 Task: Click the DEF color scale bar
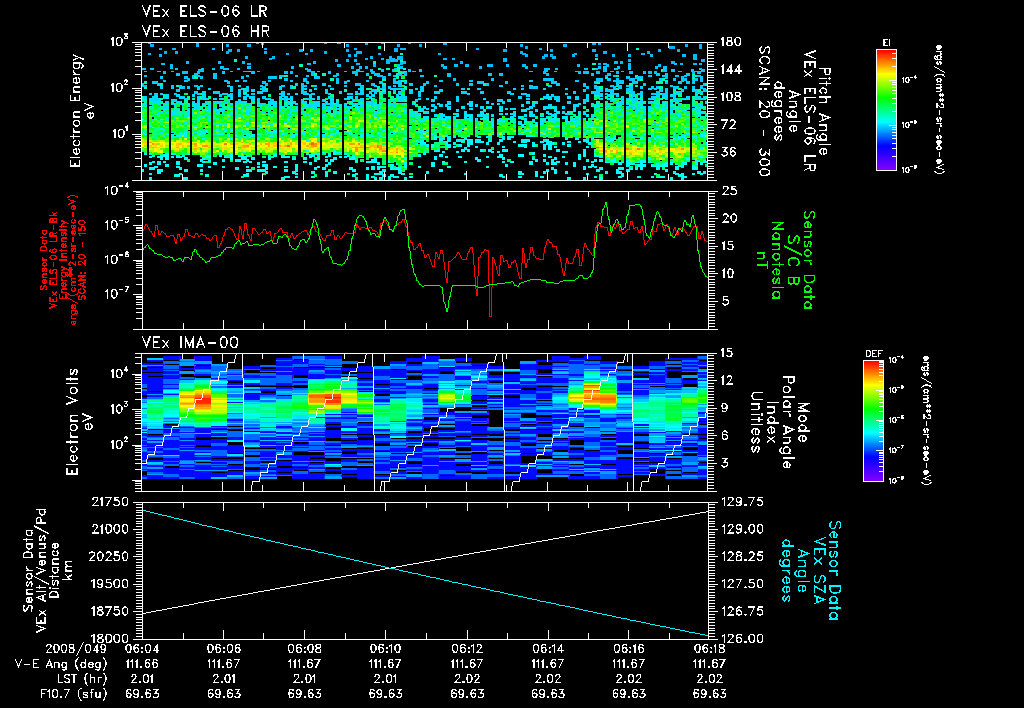[874, 421]
